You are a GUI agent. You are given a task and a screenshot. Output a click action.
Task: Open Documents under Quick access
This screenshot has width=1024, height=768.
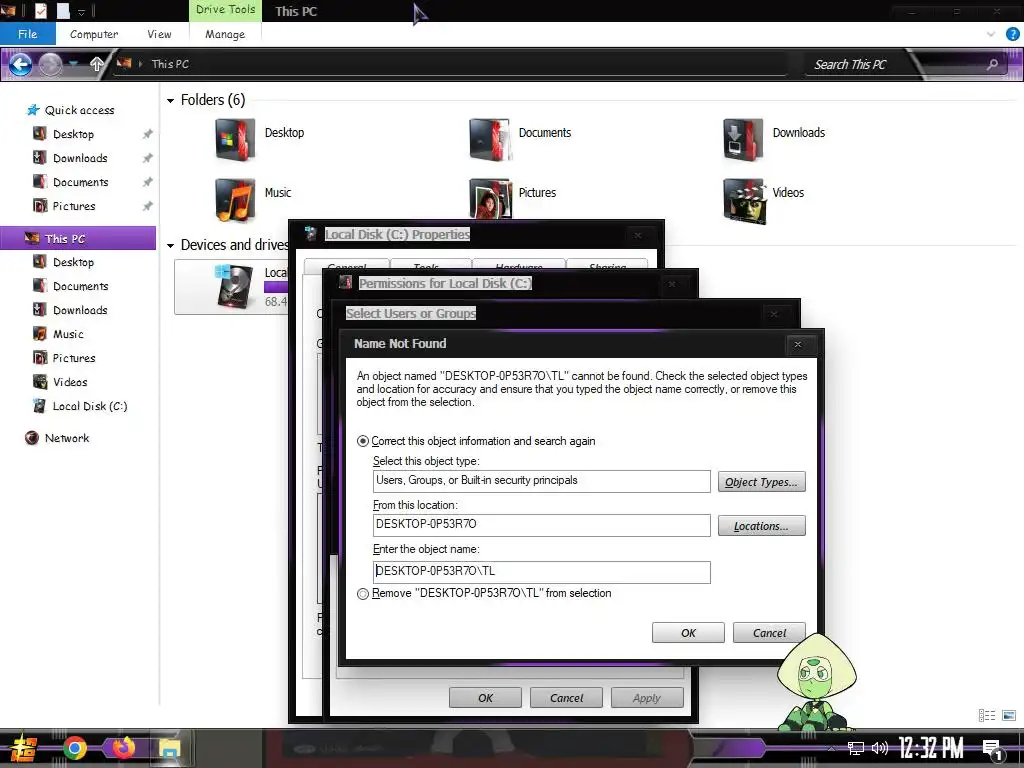pyautogui.click(x=80, y=182)
